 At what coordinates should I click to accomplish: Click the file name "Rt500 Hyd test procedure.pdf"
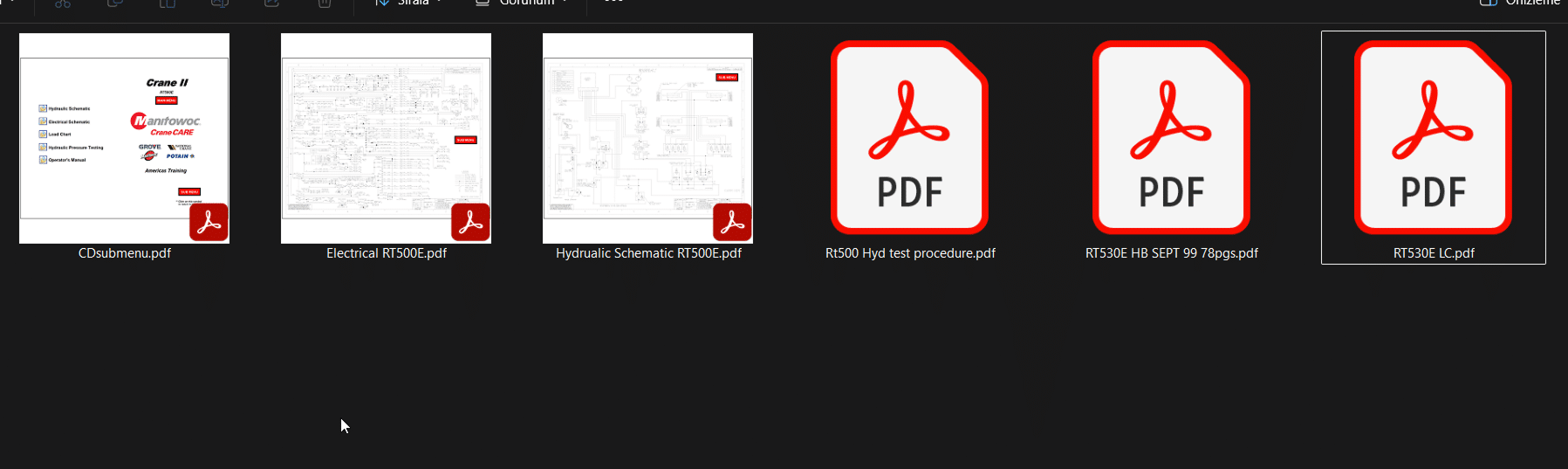(910, 253)
